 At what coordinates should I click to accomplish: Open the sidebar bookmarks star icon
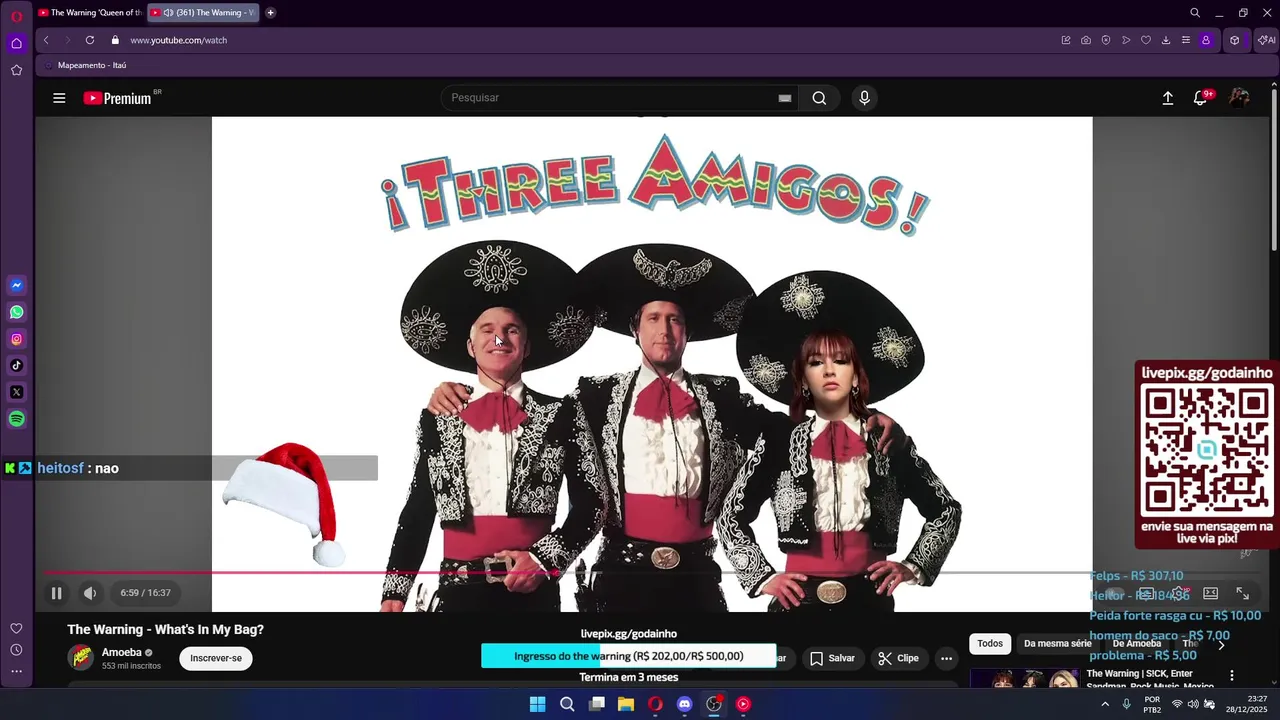point(16,70)
